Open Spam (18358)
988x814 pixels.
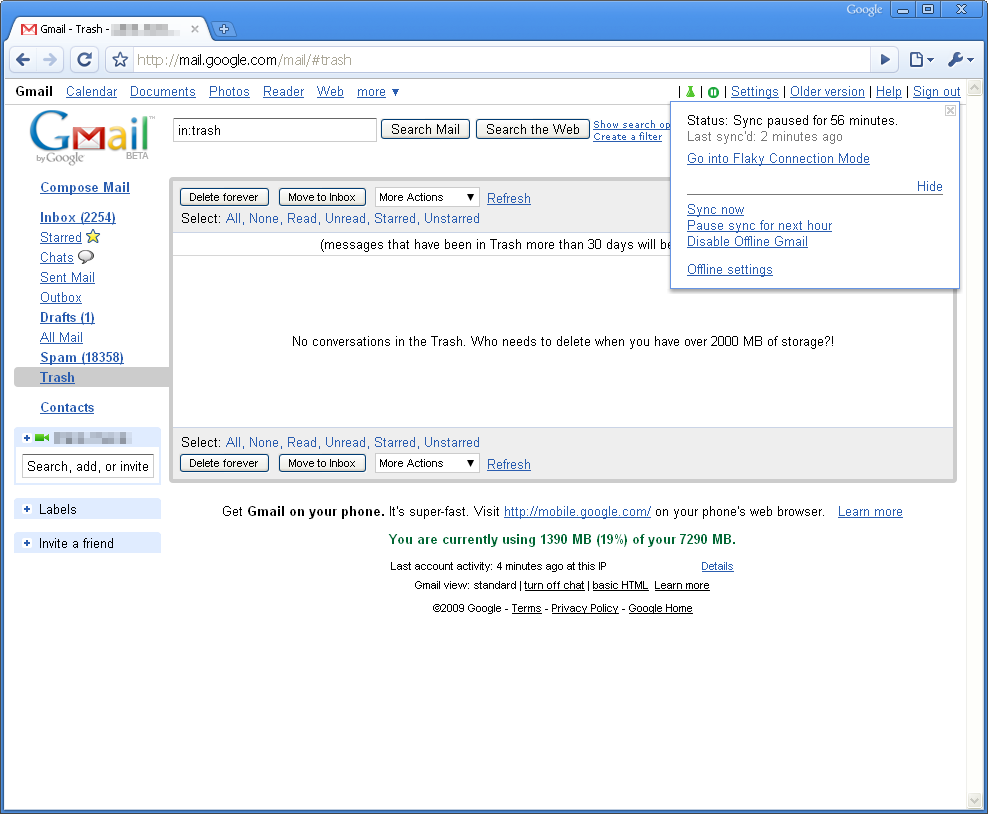pos(82,357)
